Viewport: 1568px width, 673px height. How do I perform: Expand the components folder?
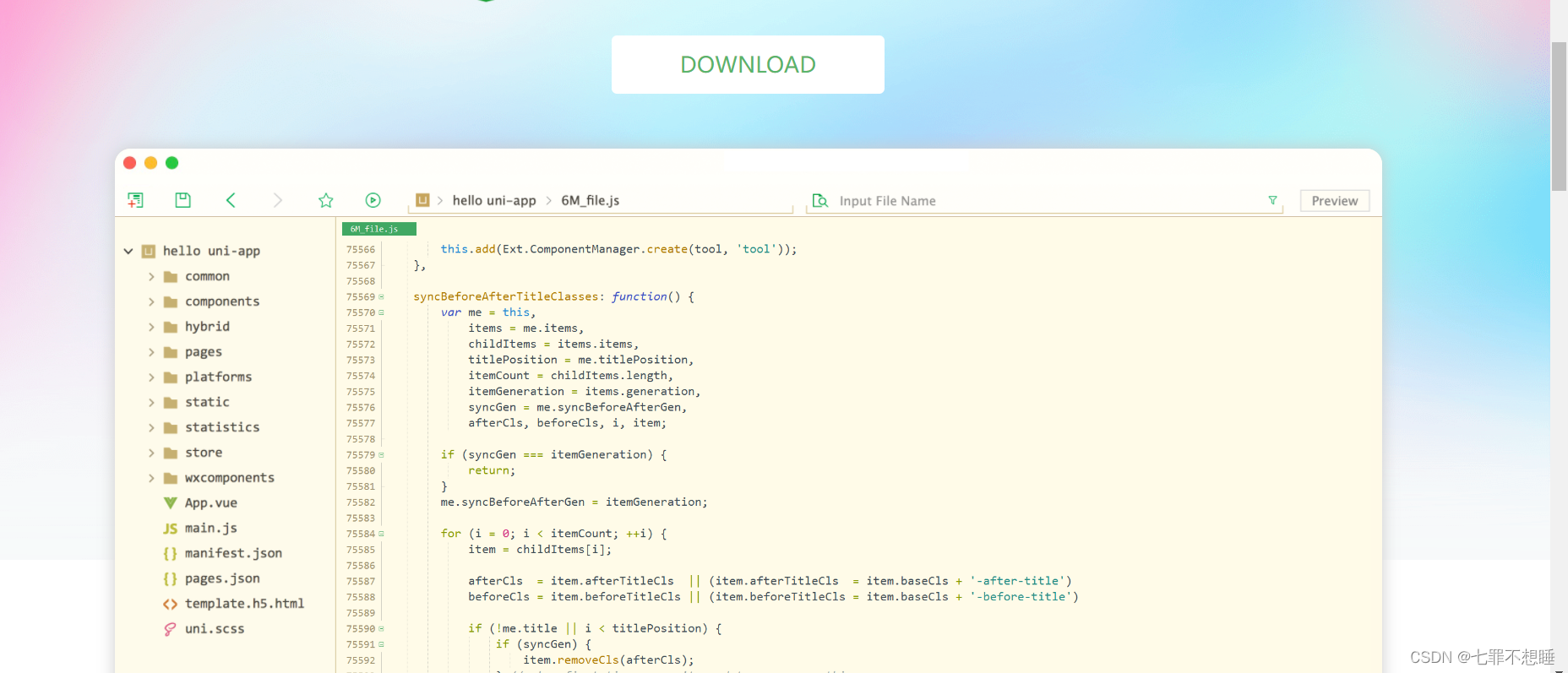point(151,301)
